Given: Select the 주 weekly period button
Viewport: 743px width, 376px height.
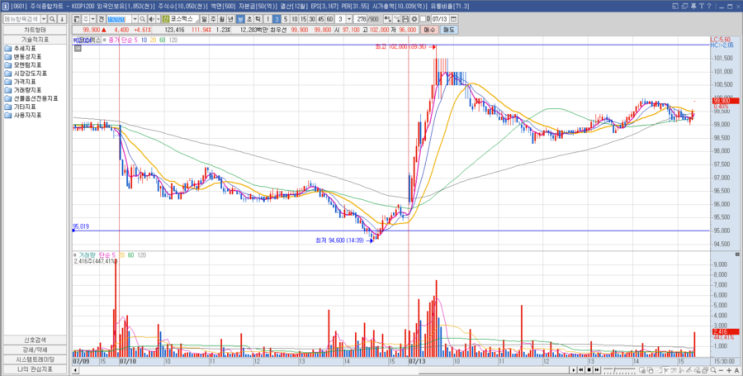Looking at the screenshot, I should coord(212,19).
